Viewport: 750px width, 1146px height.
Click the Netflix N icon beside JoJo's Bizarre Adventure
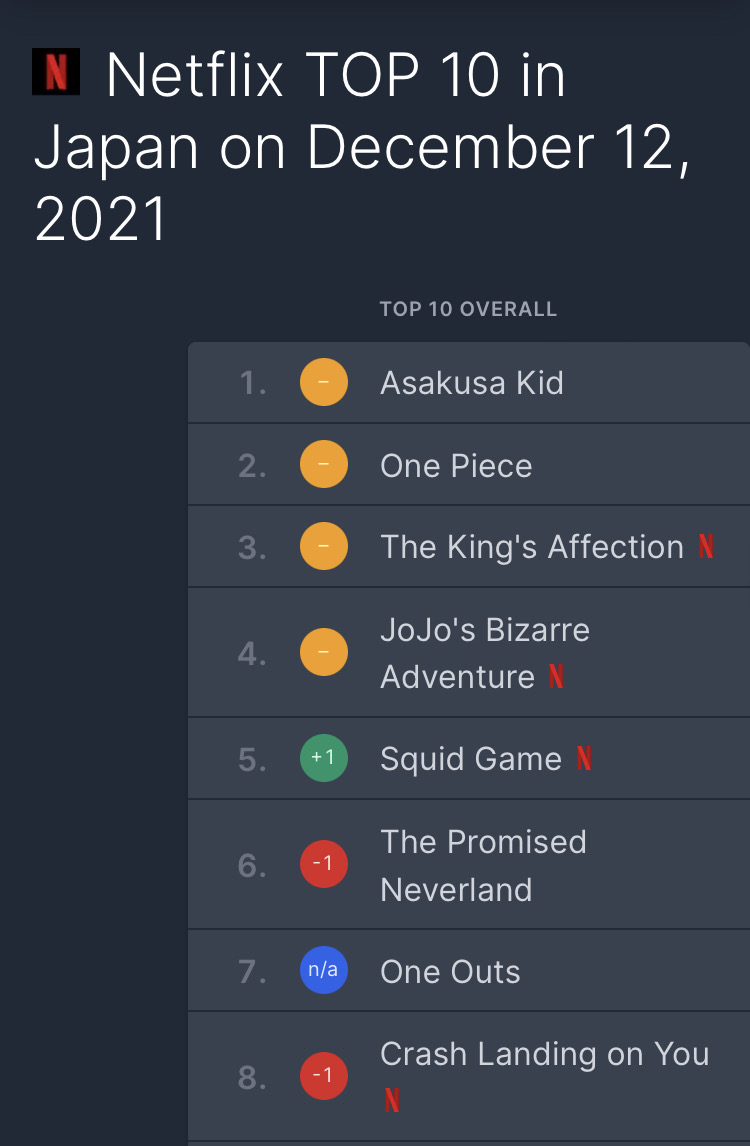pyautogui.click(x=556, y=676)
